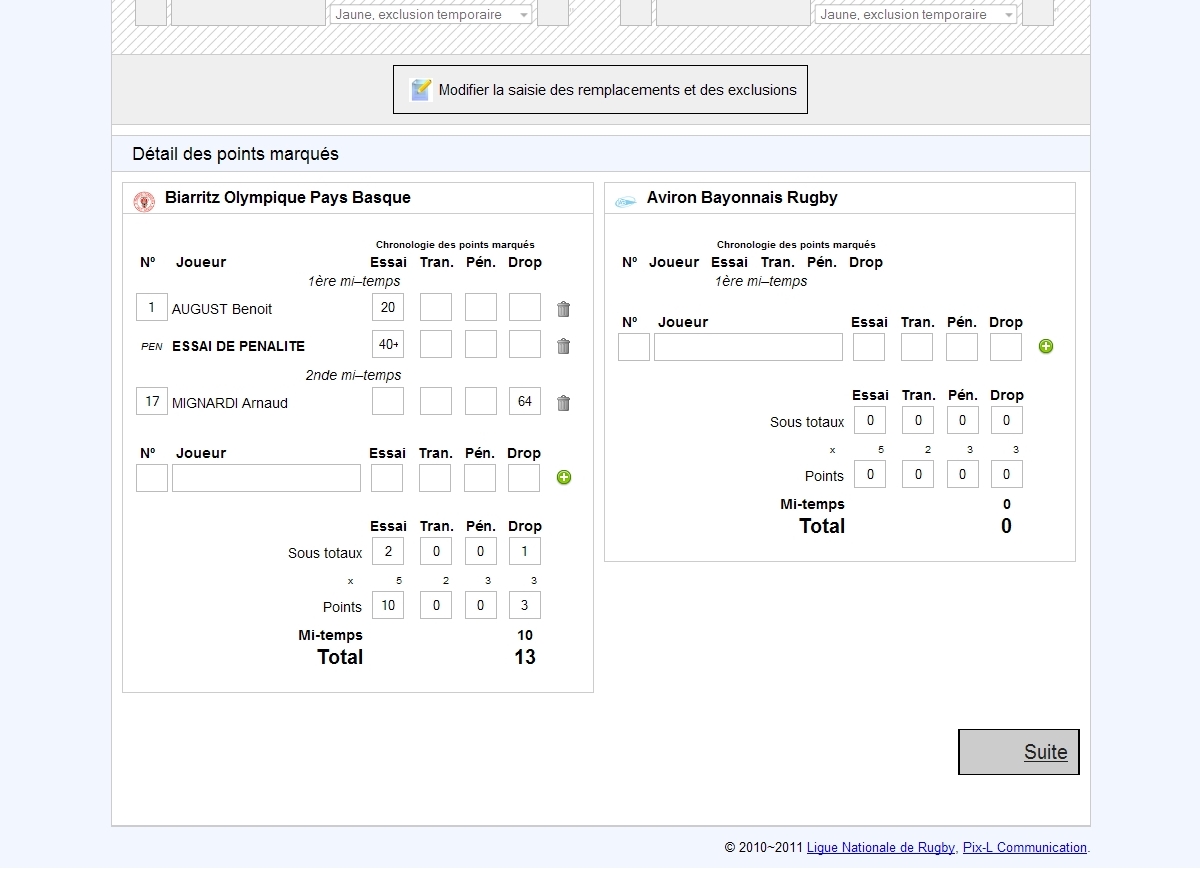The image size is (1200, 869).
Task: Click the edit notepad icon beside Modifier
Action: pos(421,90)
